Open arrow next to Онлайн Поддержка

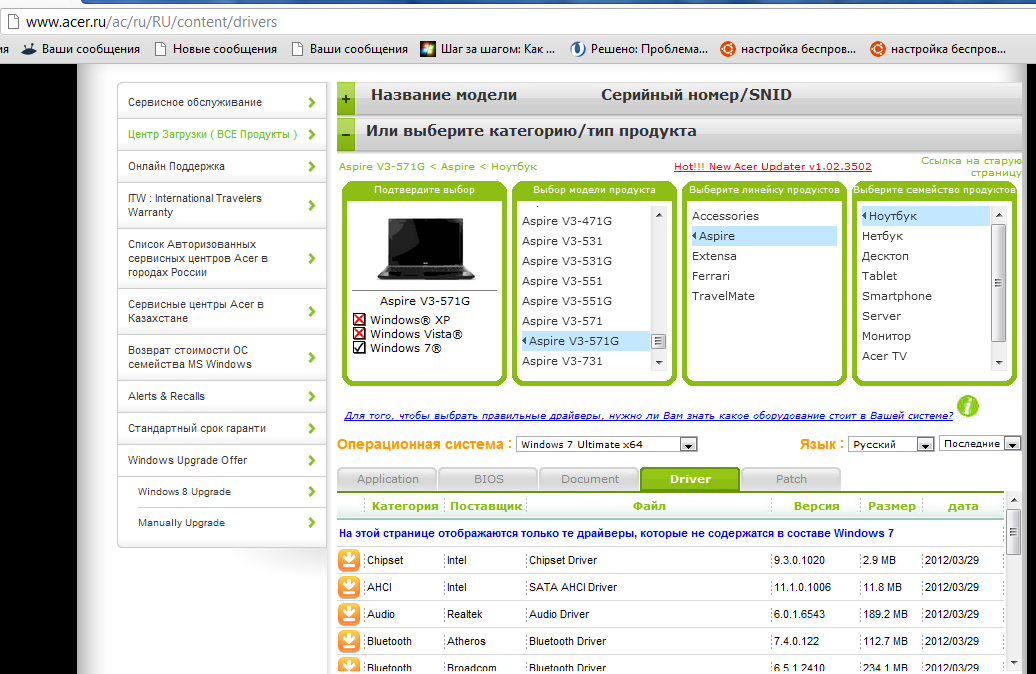pyautogui.click(x=312, y=167)
